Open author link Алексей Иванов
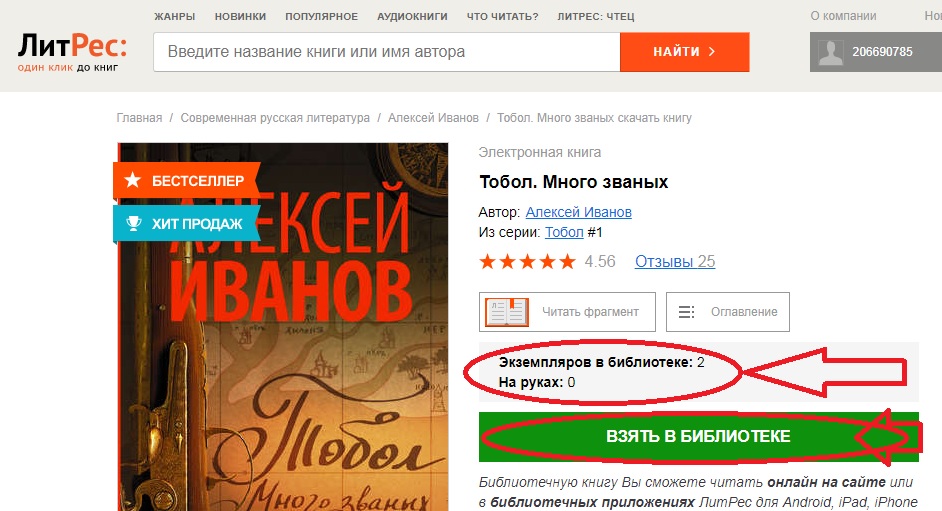Image resolution: width=942 pixels, height=511 pixels. 579,212
